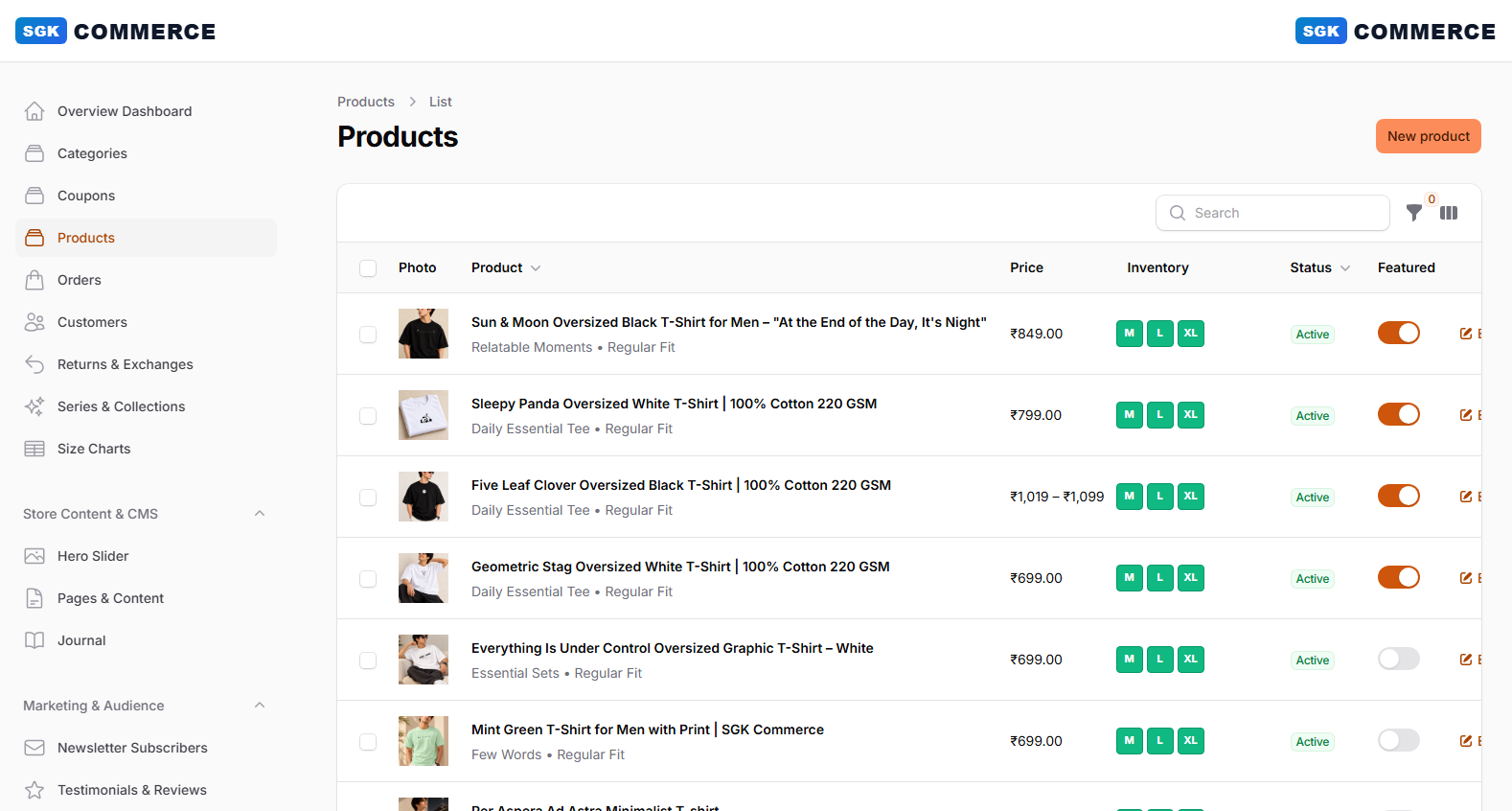1512x811 pixels.
Task: Enable Featured toggle for Everything Is Under Control
Action: [1399, 659]
